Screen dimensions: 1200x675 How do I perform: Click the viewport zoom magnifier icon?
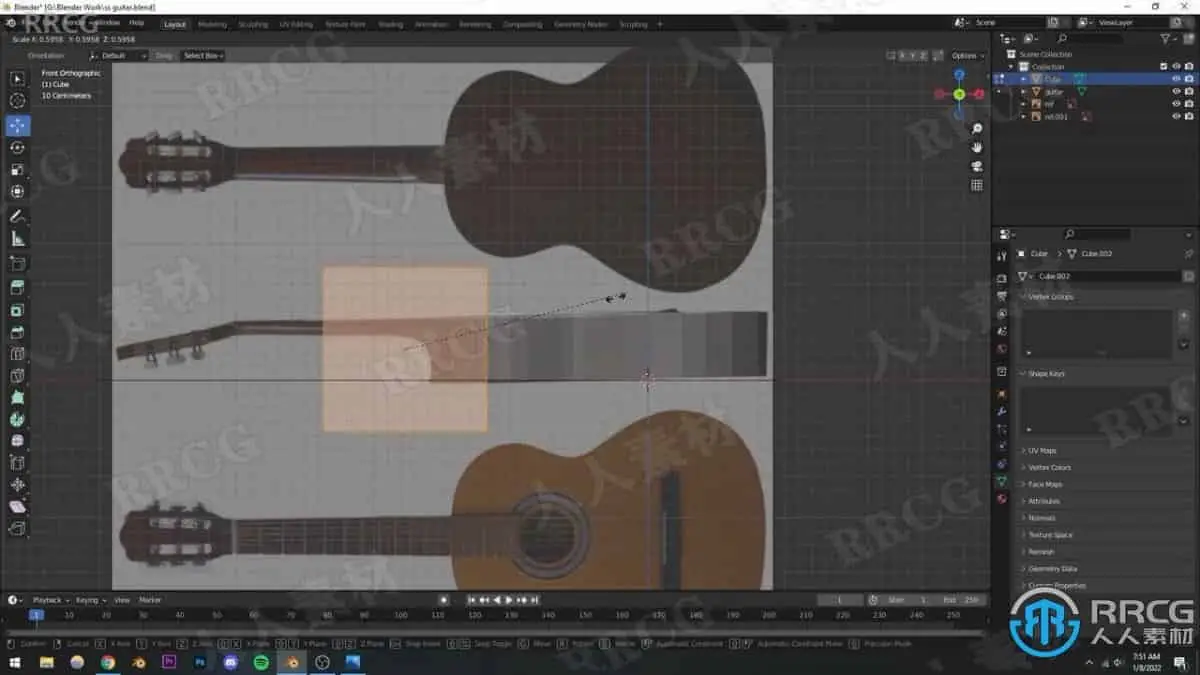pyautogui.click(x=977, y=129)
